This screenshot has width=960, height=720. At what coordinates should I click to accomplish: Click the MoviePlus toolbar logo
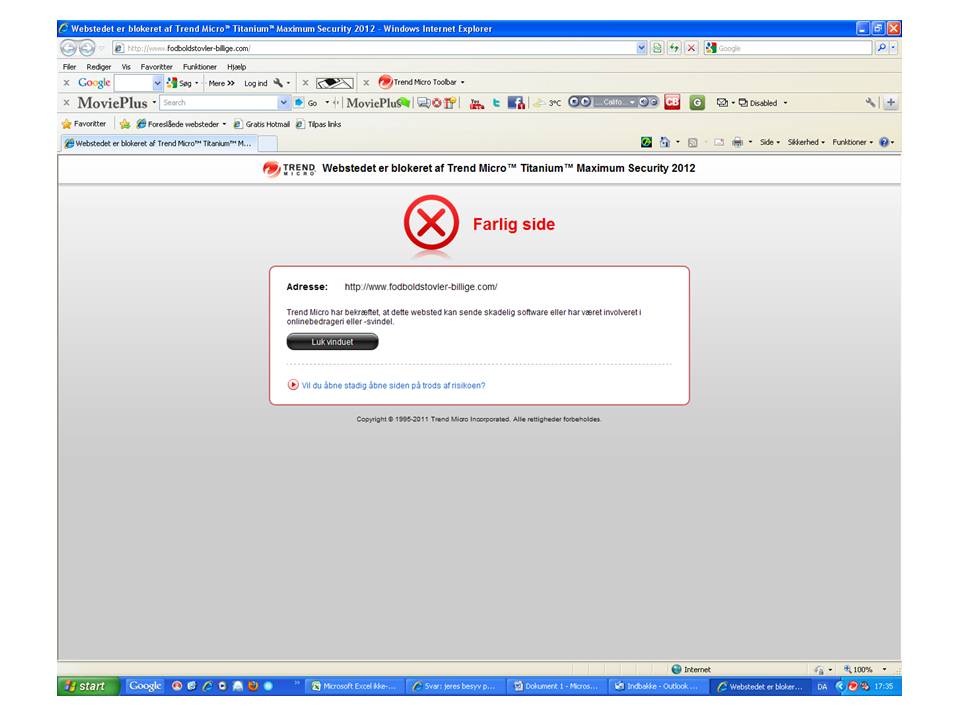(x=113, y=103)
